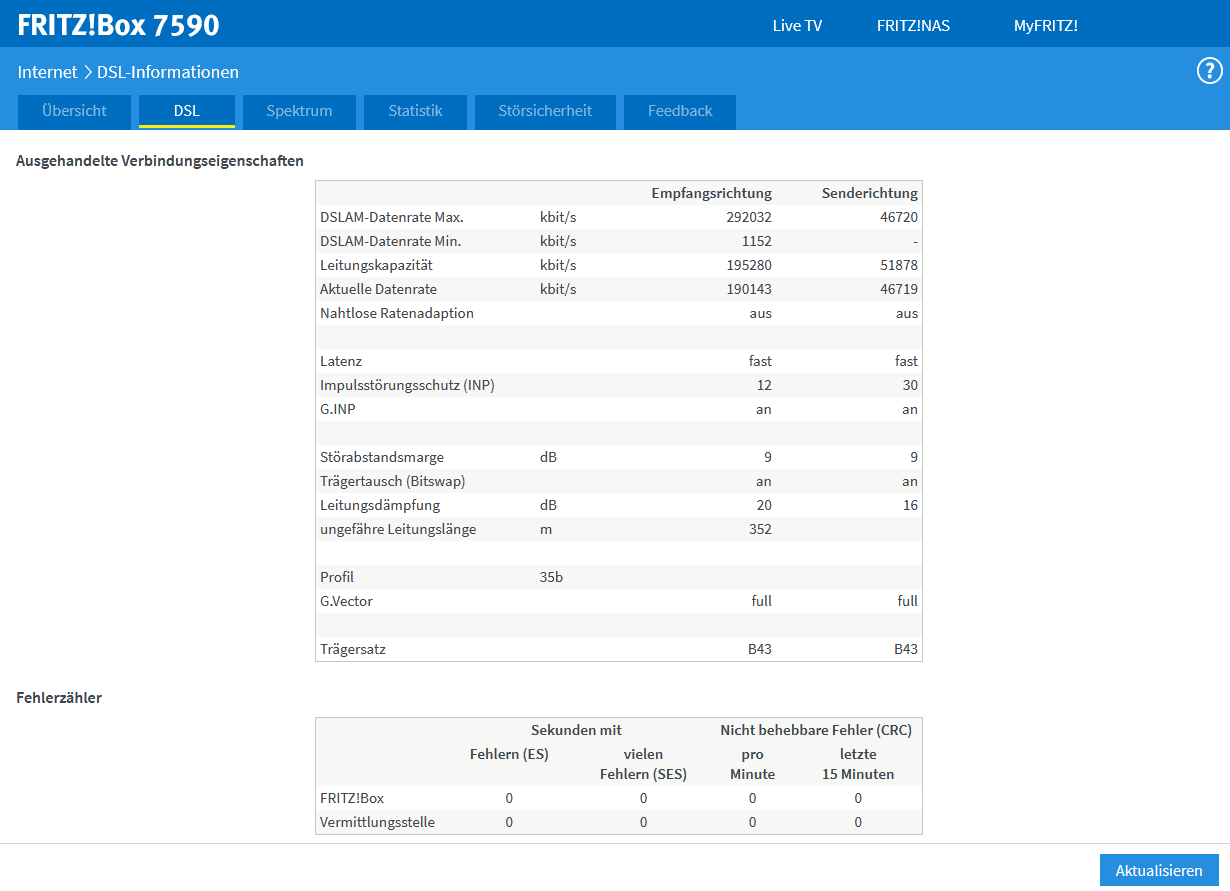Select the value 190143
This screenshot has width=1230, height=891.
click(x=749, y=289)
